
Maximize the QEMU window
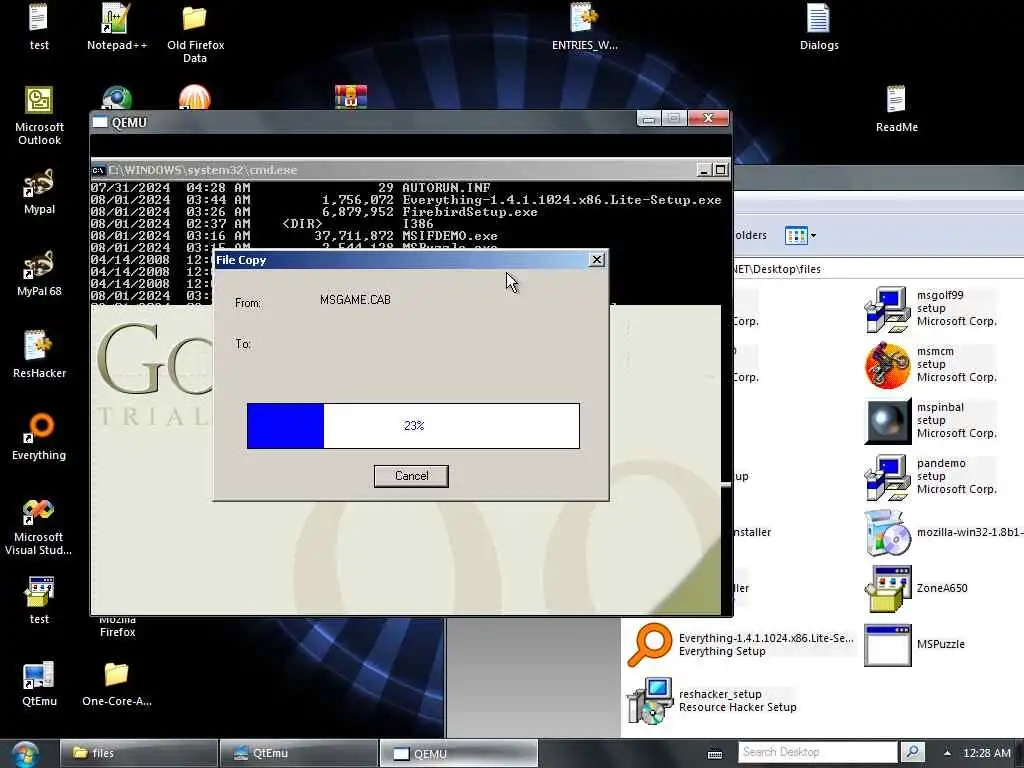pyautogui.click(x=674, y=118)
